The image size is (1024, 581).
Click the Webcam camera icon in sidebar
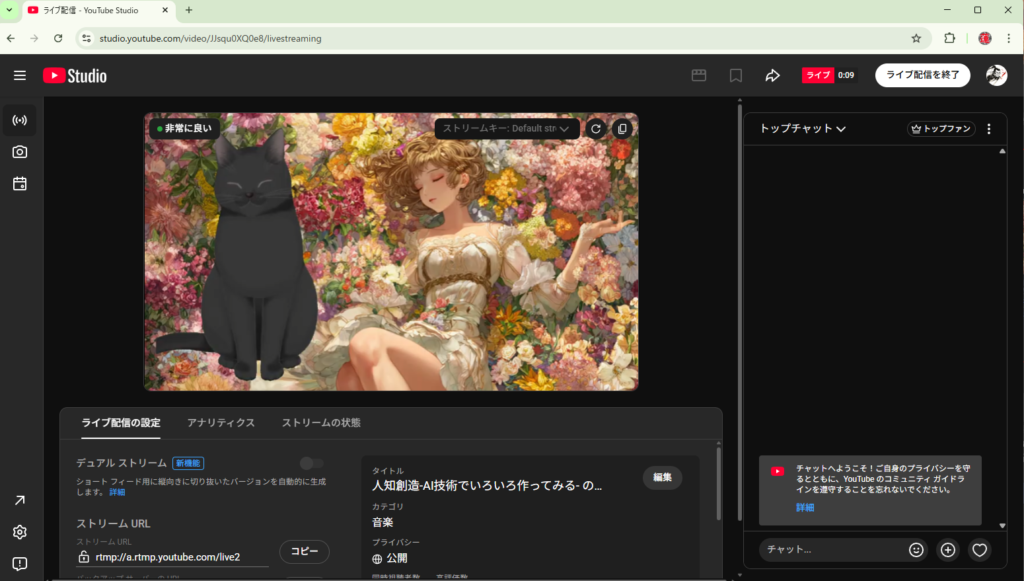pyautogui.click(x=19, y=152)
